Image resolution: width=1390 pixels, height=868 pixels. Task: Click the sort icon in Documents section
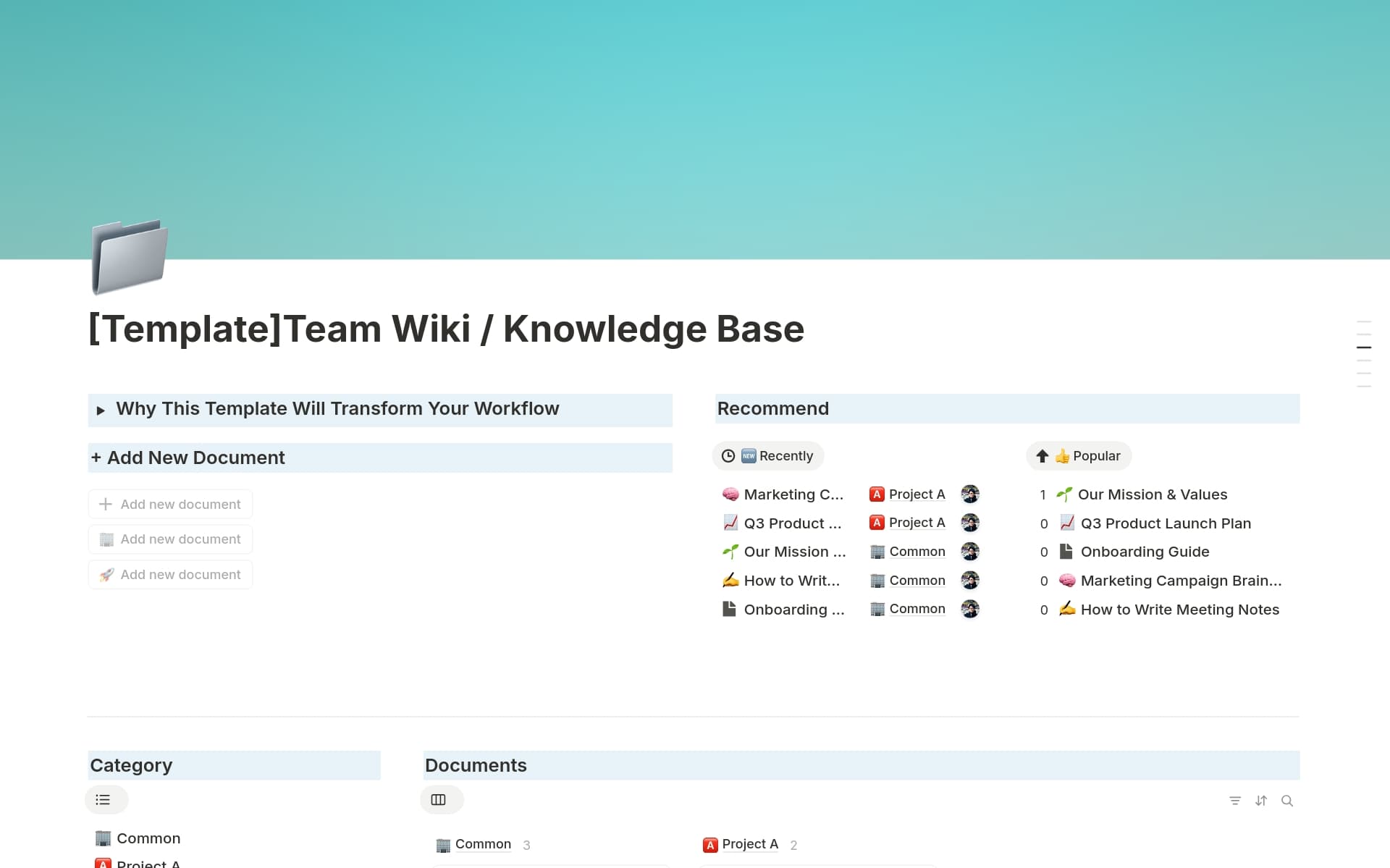[x=1261, y=801]
